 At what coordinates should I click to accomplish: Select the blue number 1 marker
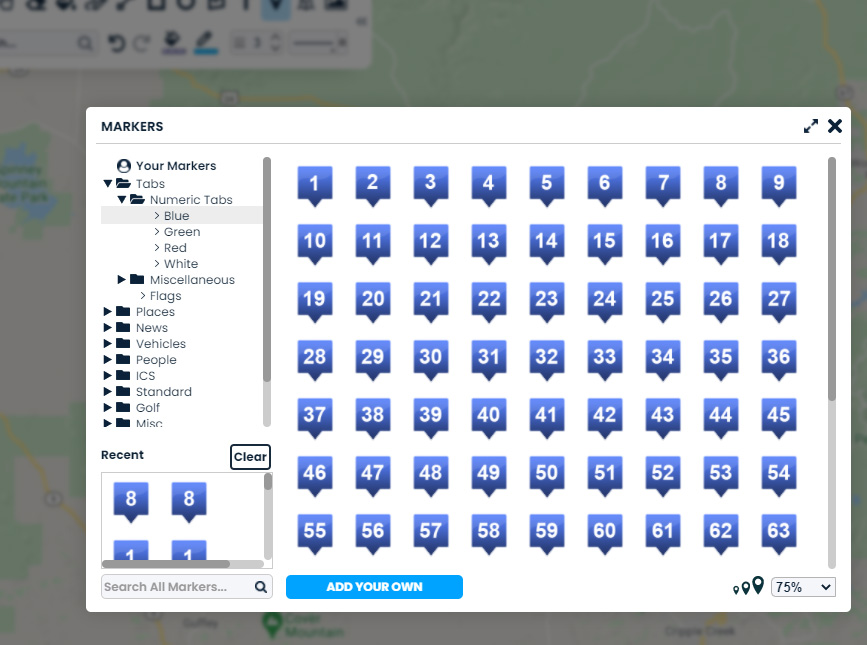click(314, 185)
